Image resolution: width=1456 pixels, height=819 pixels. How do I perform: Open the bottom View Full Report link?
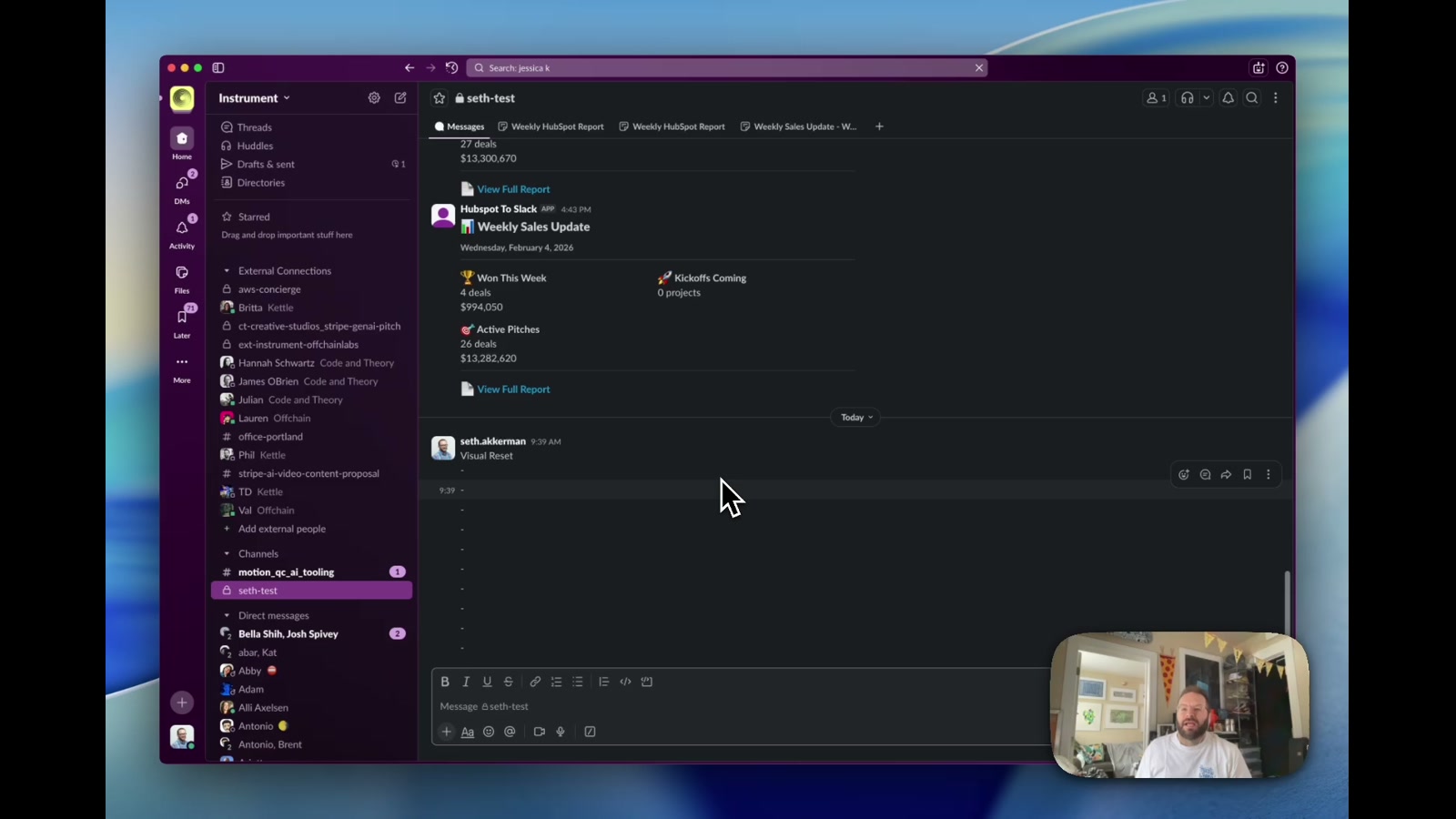point(513,389)
